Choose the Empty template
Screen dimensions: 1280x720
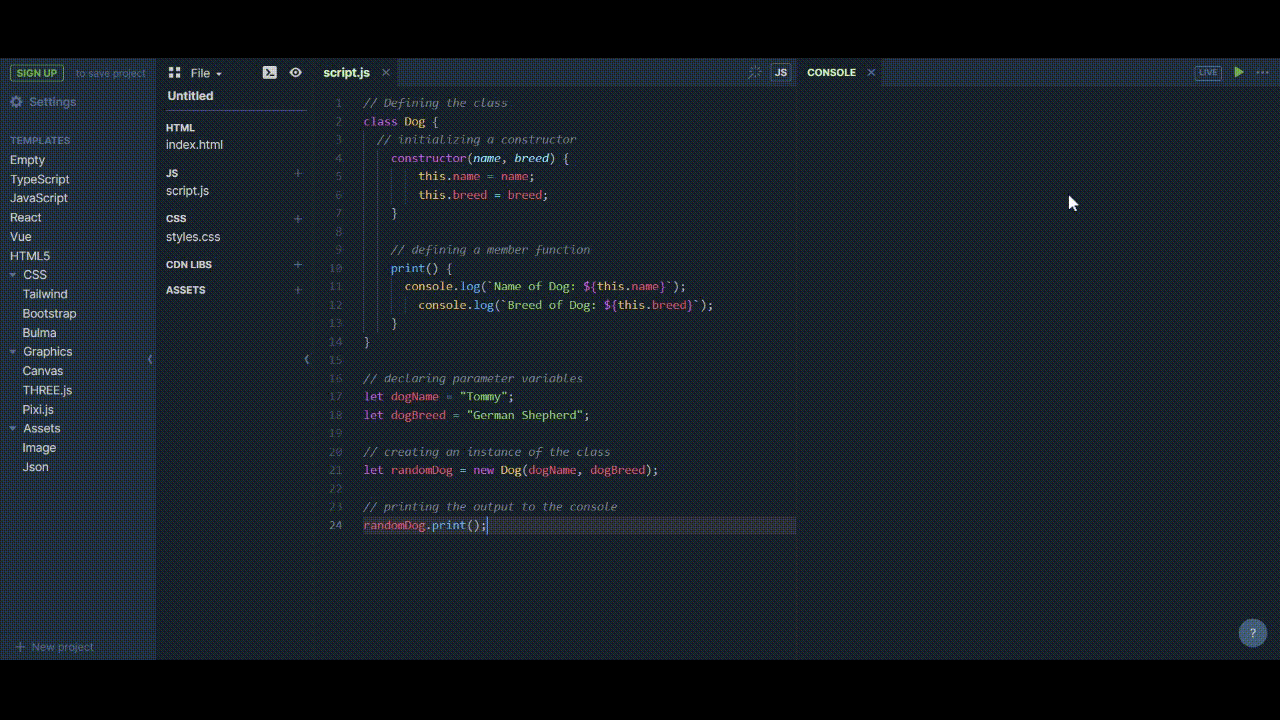[x=27, y=160]
